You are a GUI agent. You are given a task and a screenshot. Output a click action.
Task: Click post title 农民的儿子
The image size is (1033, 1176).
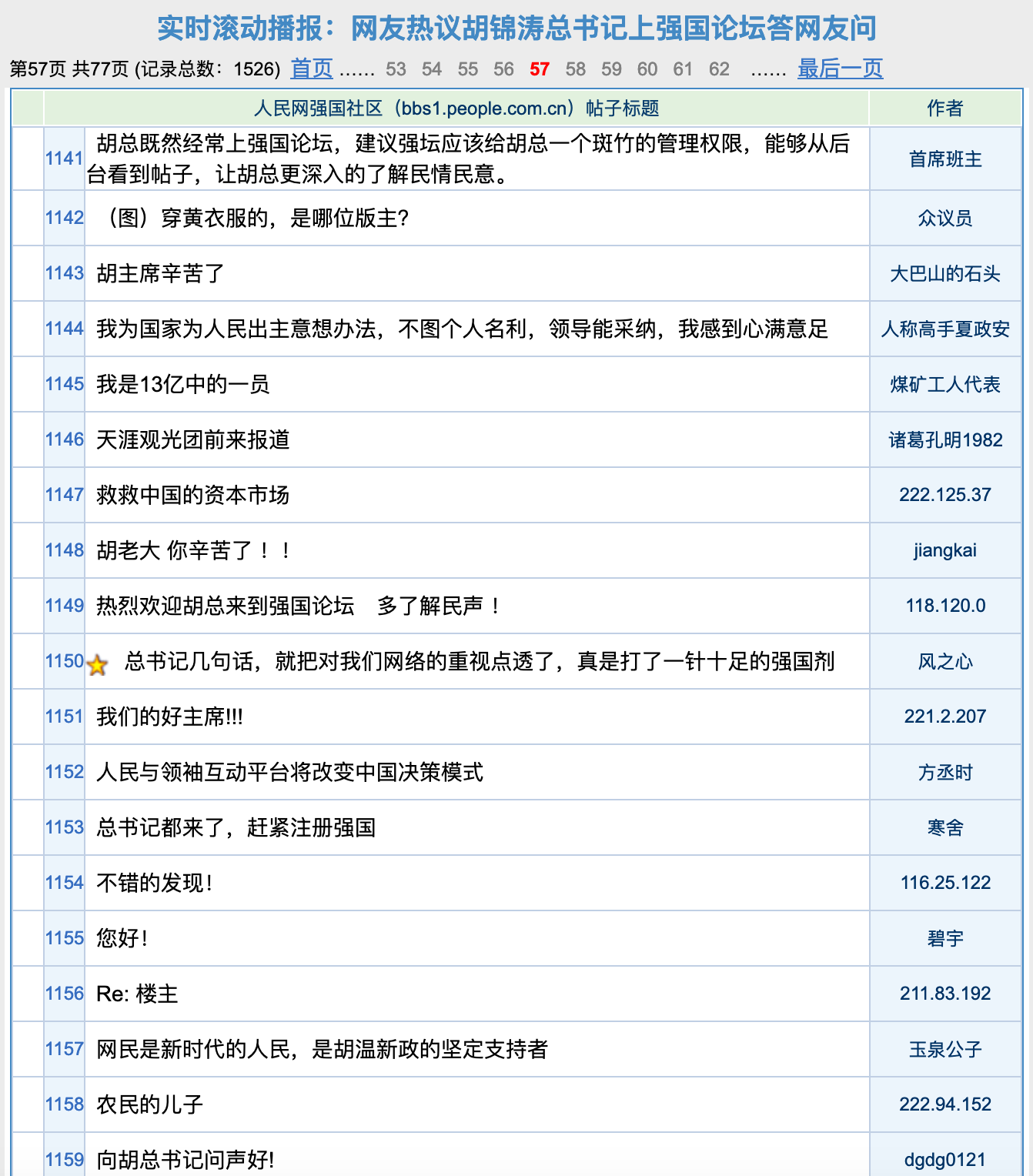149,1104
